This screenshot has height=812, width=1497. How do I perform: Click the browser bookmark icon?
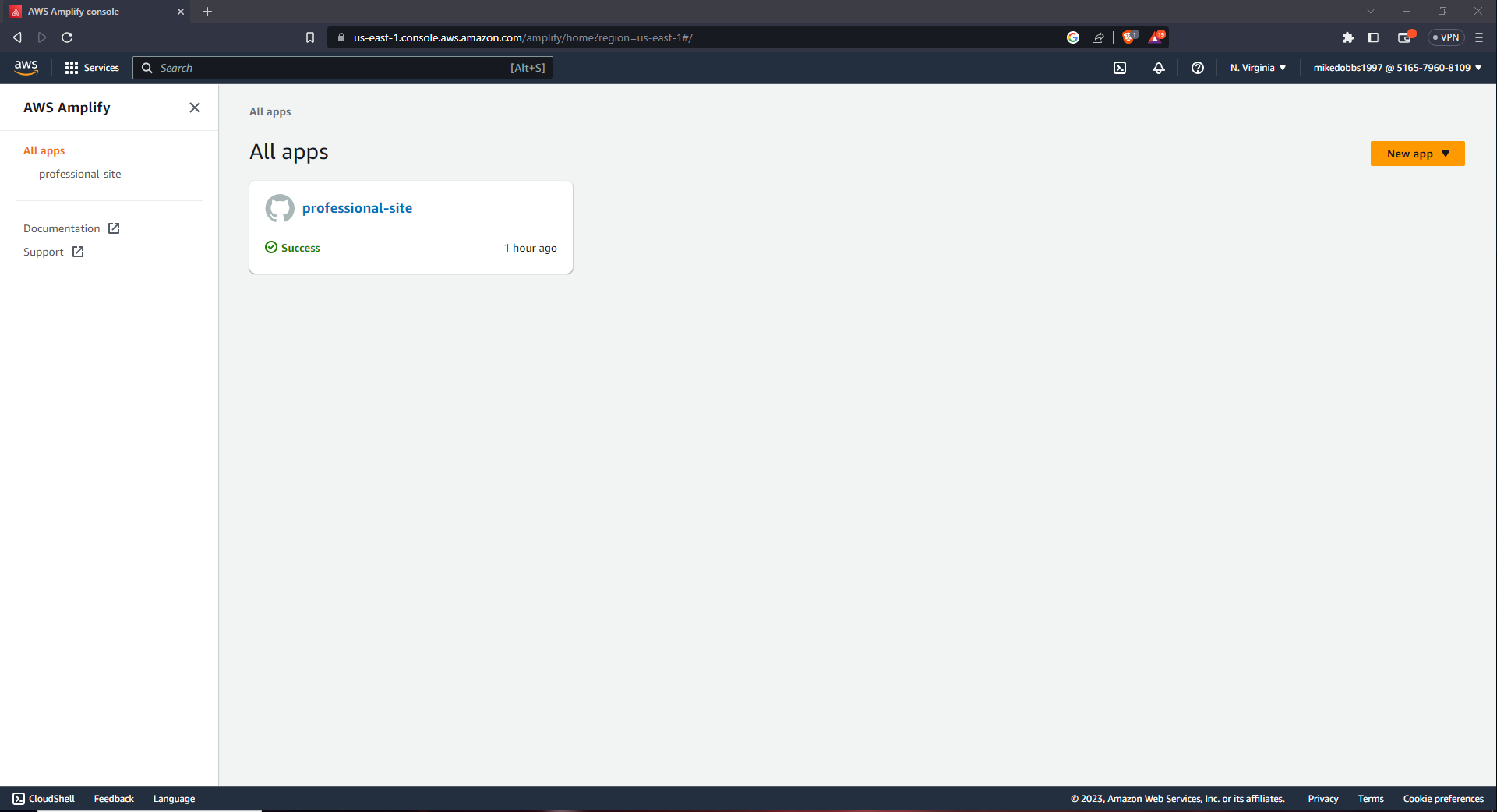tap(310, 37)
